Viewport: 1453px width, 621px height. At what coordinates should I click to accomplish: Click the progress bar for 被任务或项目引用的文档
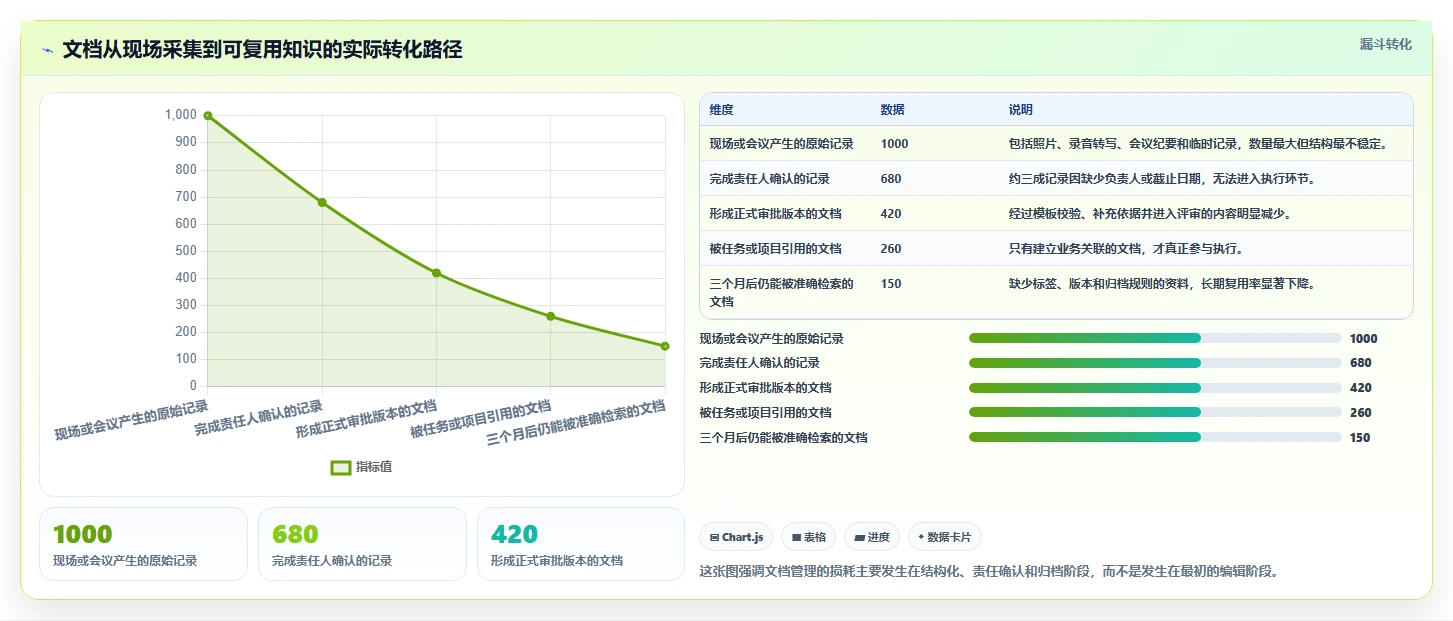click(x=1155, y=412)
